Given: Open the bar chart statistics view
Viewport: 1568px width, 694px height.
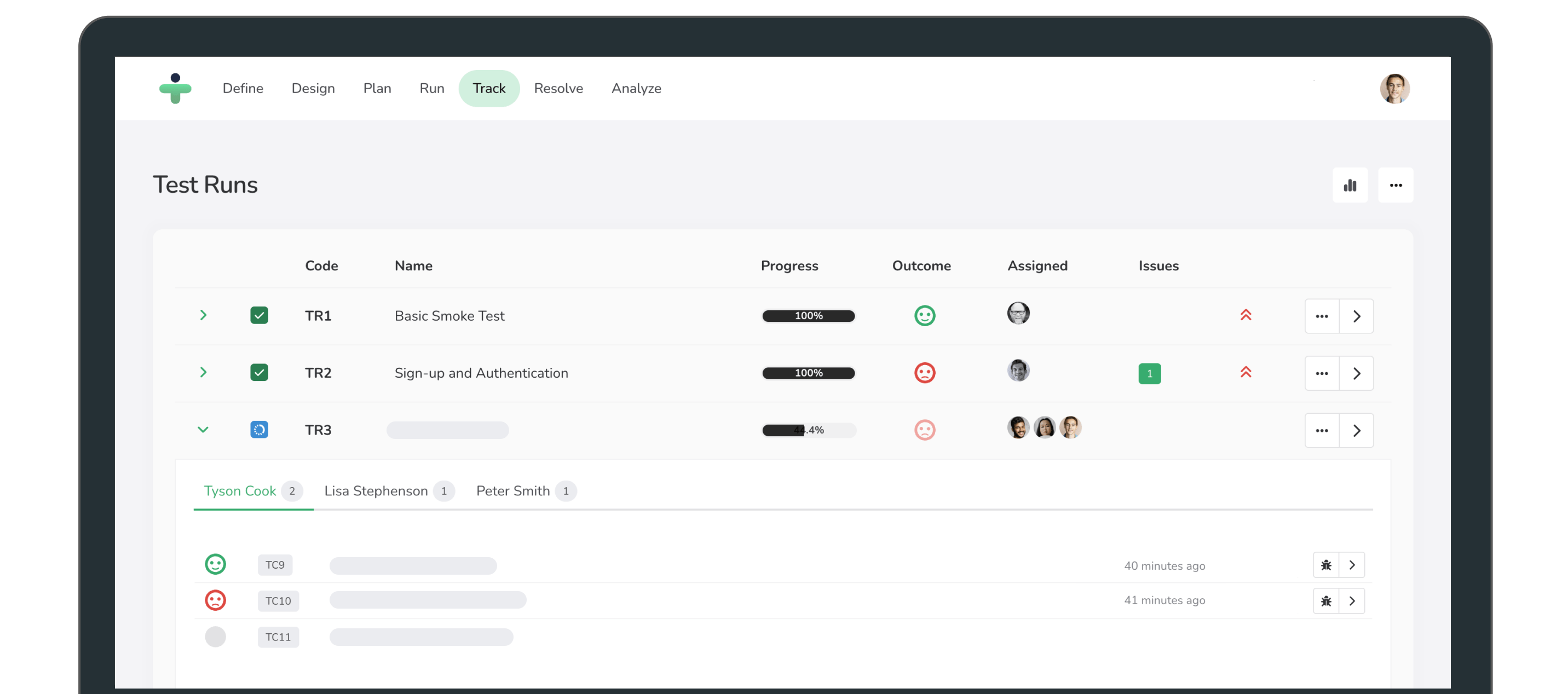Looking at the screenshot, I should click(1350, 185).
